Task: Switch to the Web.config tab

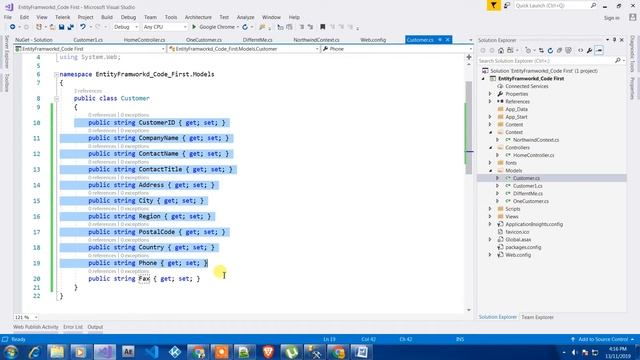Action: pos(373,40)
